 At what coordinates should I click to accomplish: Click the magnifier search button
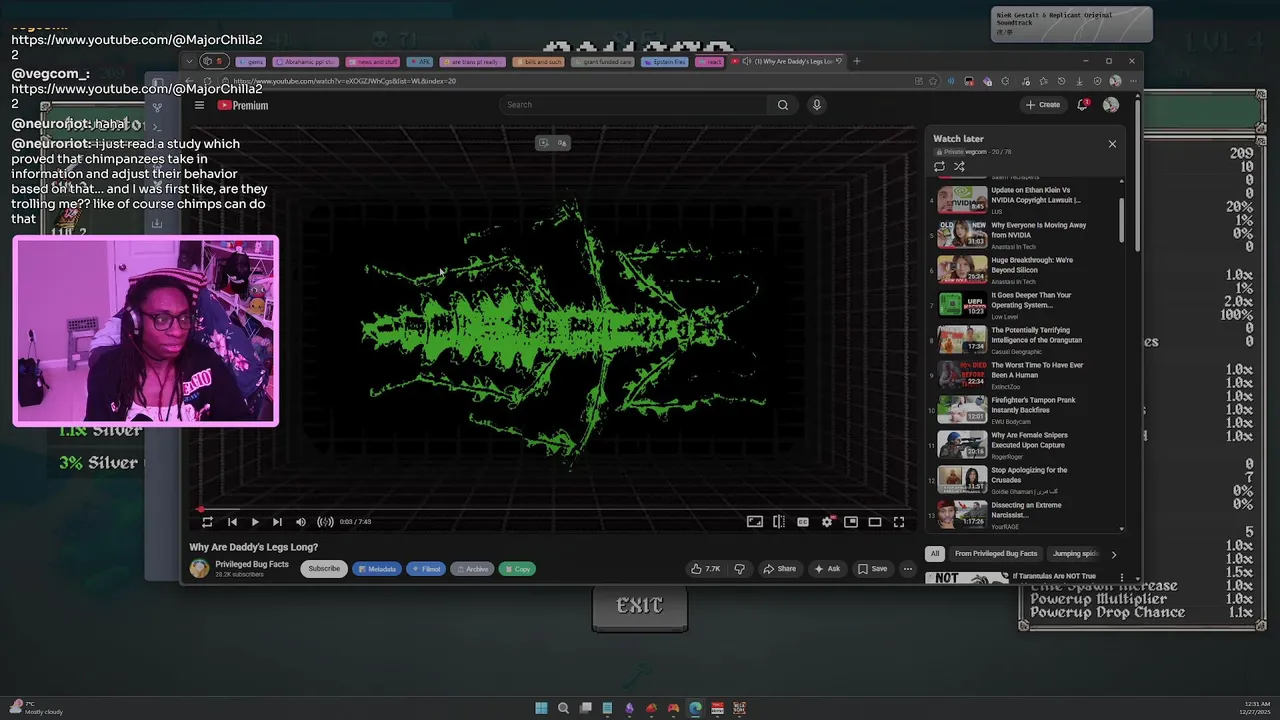(x=783, y=105)
